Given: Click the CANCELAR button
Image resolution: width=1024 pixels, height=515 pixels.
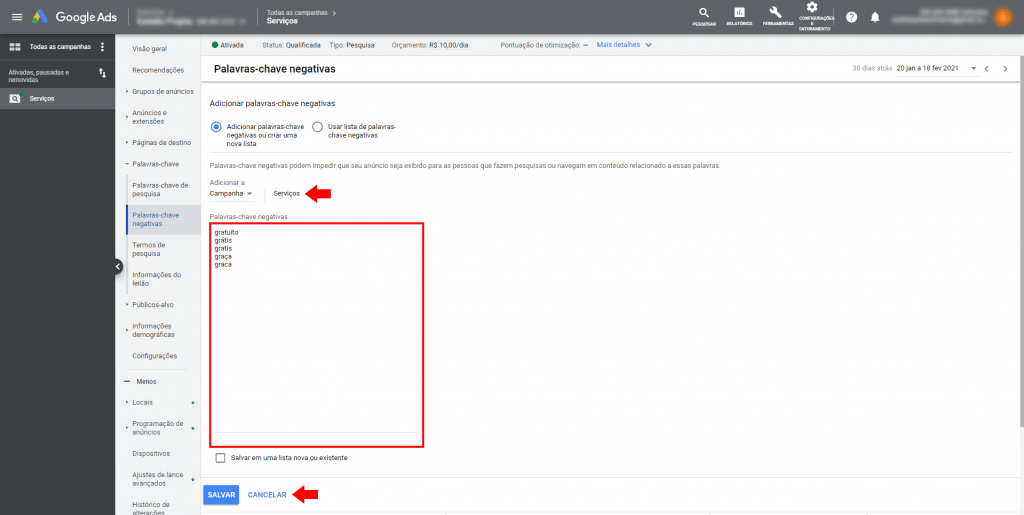Looking at the screenshot, I should click(x=267, y=495).
